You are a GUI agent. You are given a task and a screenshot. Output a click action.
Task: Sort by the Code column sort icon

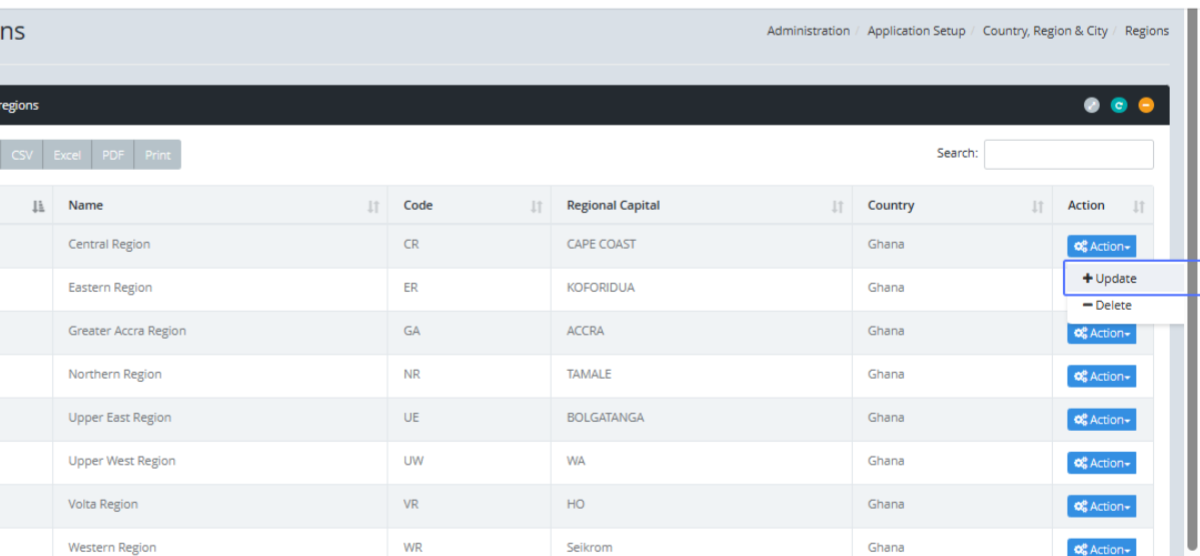(536, 206)
